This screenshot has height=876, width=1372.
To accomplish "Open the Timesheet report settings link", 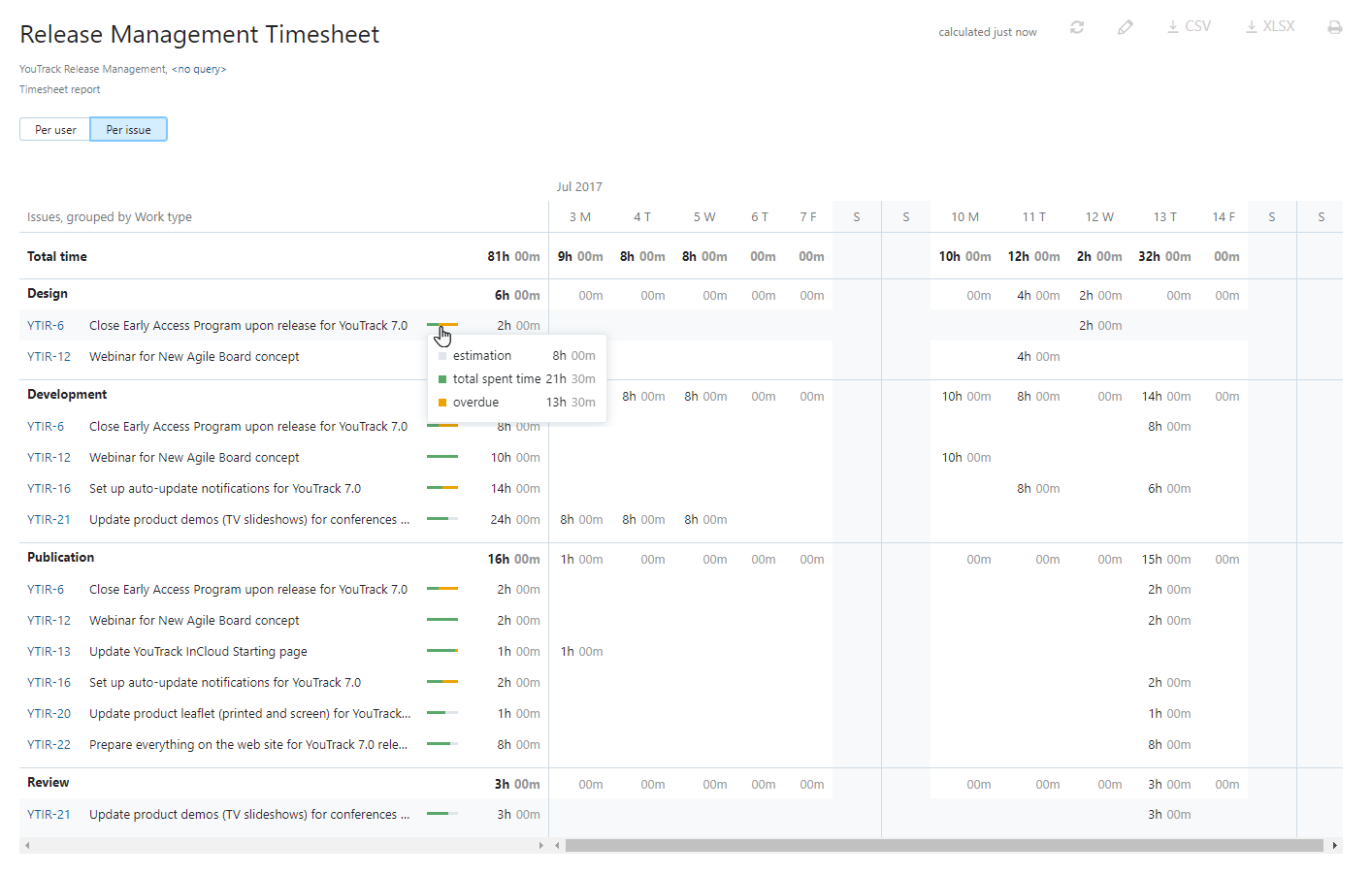I will click(59, 88).
